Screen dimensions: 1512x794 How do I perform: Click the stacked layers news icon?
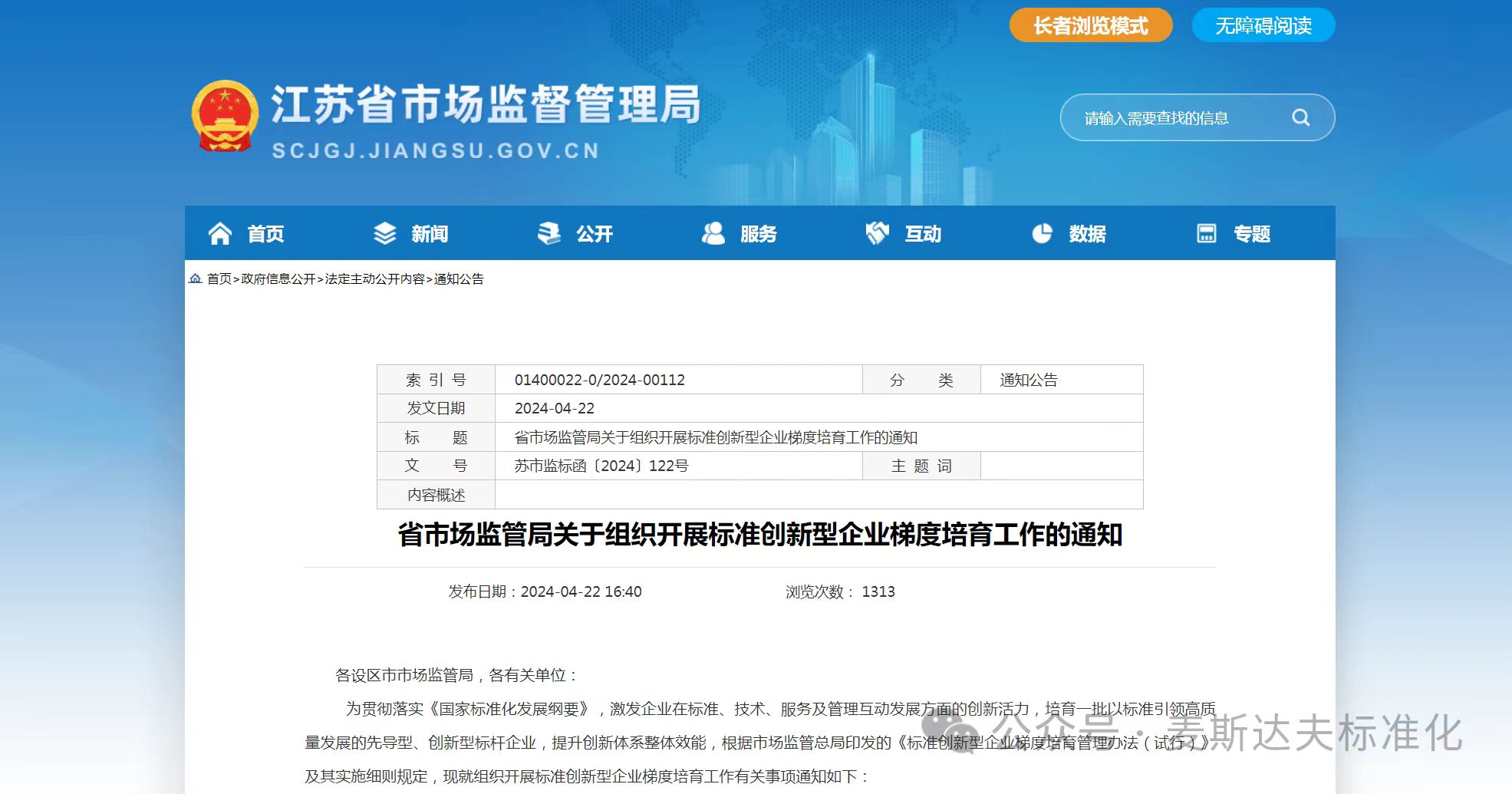click(x=384, y=233)
